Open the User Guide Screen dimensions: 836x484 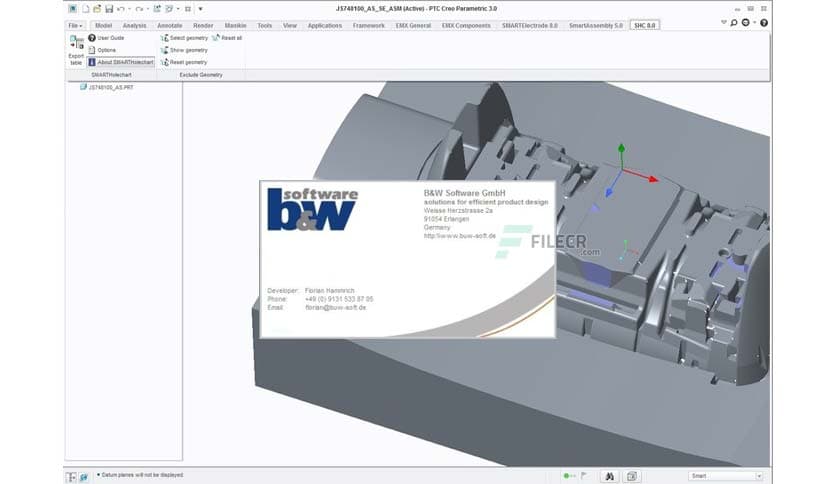[x=106, y=38]
